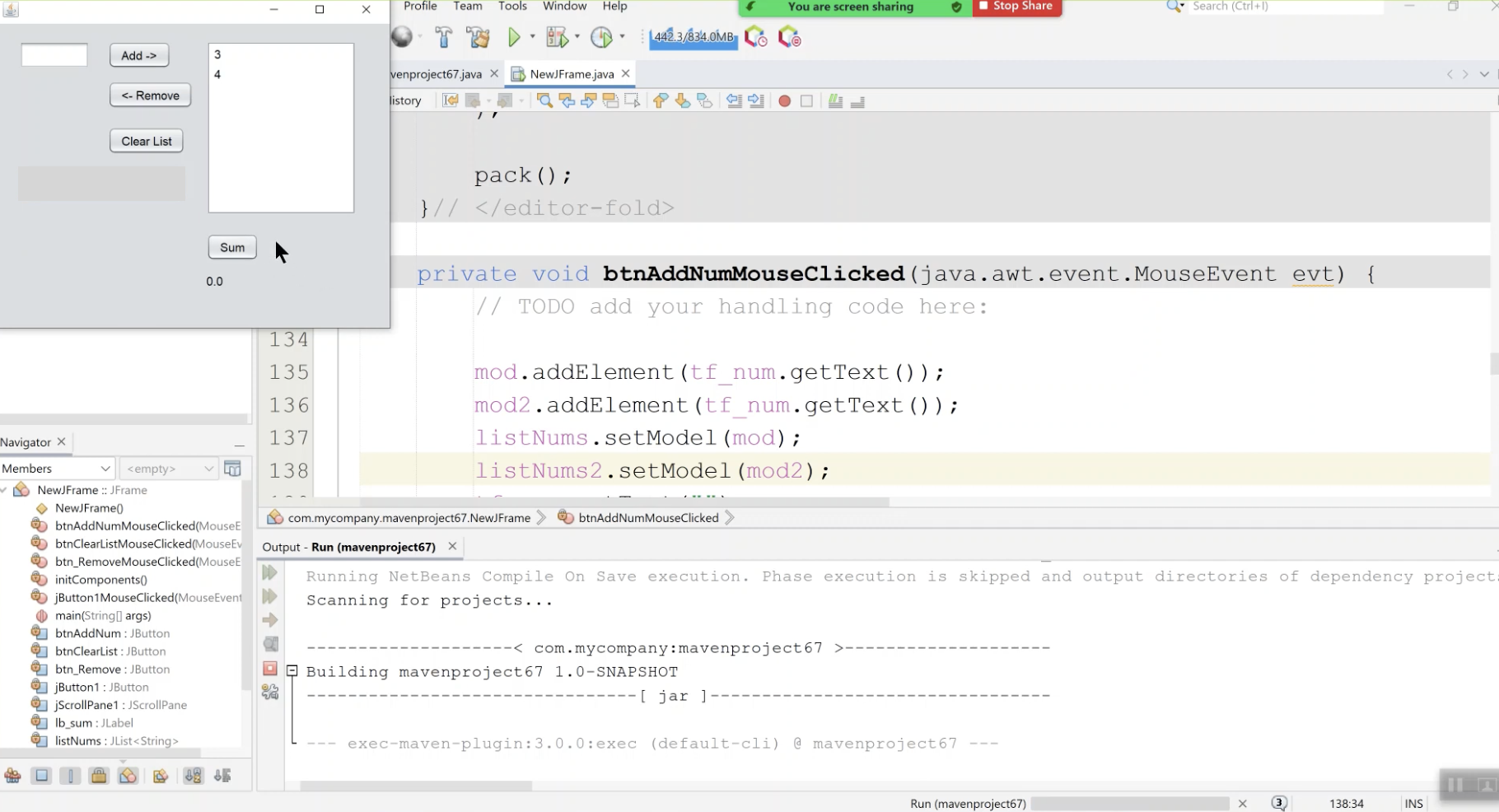
Task: Click the Next Bookmark icon
Action: tap(683, 100)
